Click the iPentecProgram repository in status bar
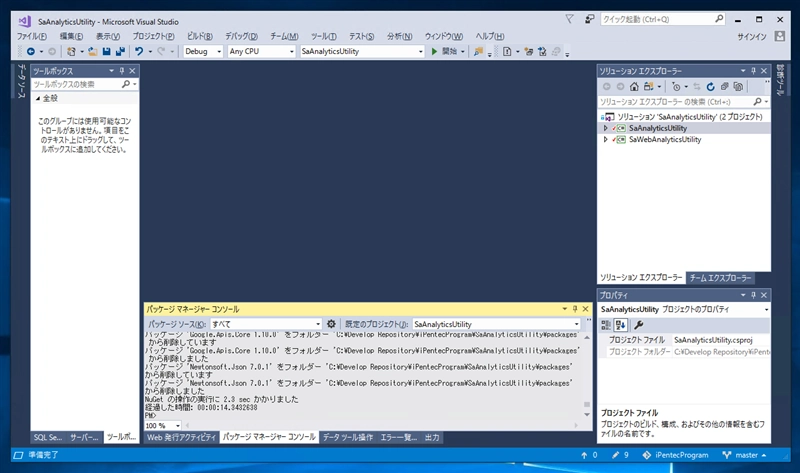The height and width of the screenshot is (473, 800). coord(676,455)
